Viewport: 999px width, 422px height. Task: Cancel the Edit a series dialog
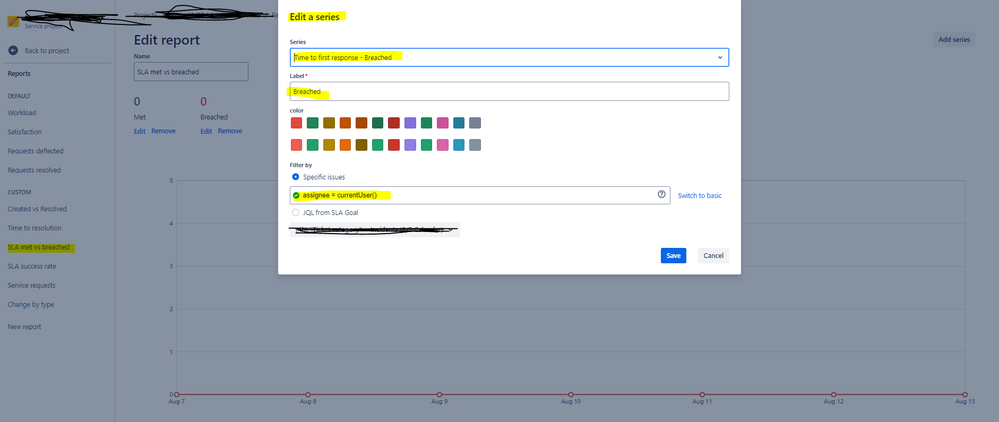pyautogui.click(x=713, y=256)
